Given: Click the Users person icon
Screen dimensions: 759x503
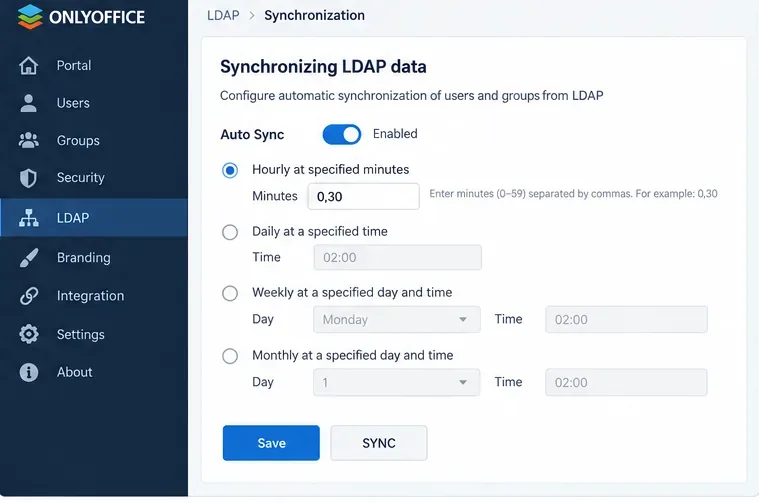Looking at the screenshot, I should tap(29, 103).
